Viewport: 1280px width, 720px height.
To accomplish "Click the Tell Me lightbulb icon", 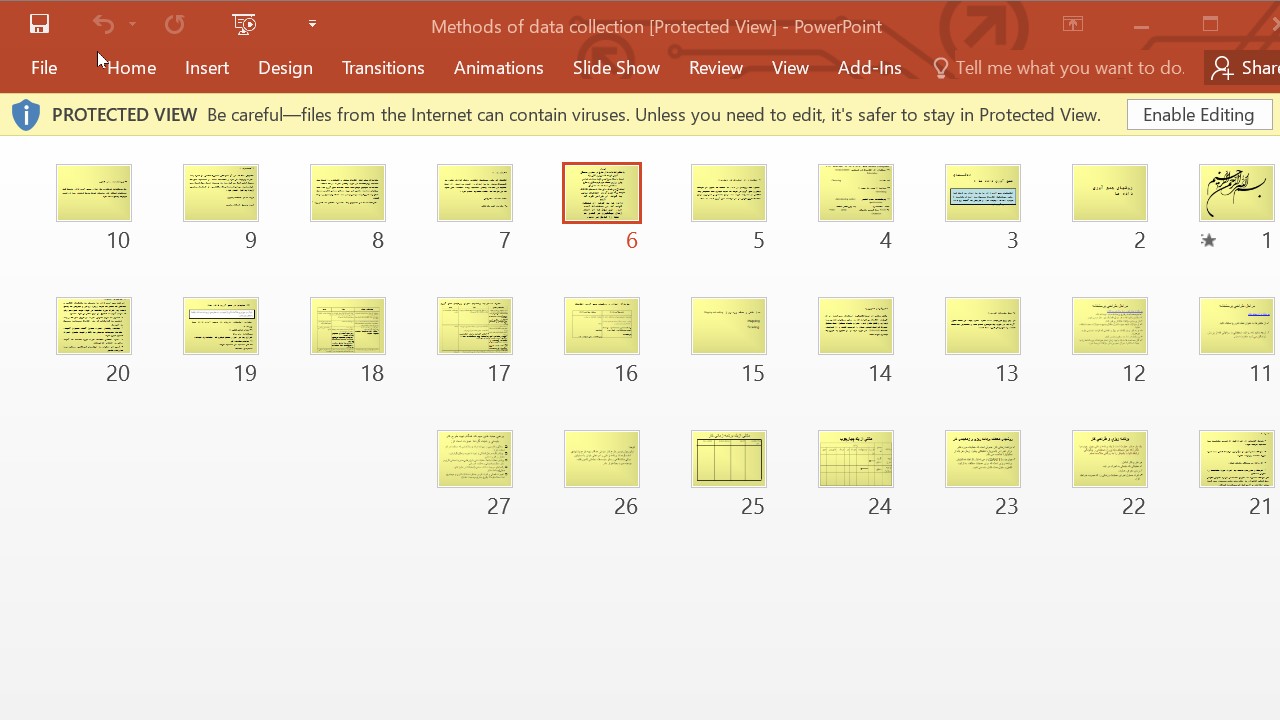I will (x=940, y=68).
